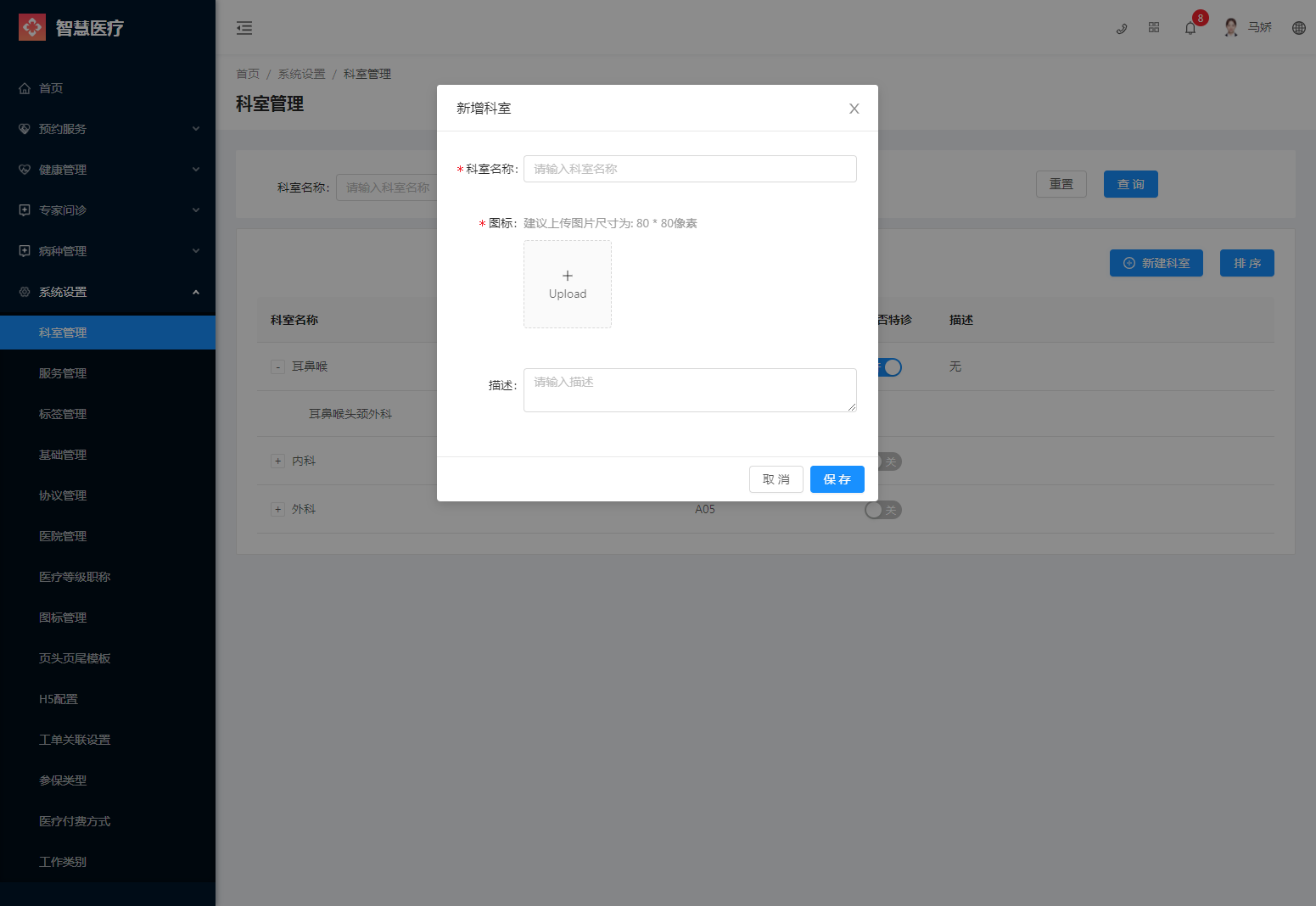1316x906 pixels.
Task: Focus the dialog 科室名称 input field
Action: click(690, 169)
